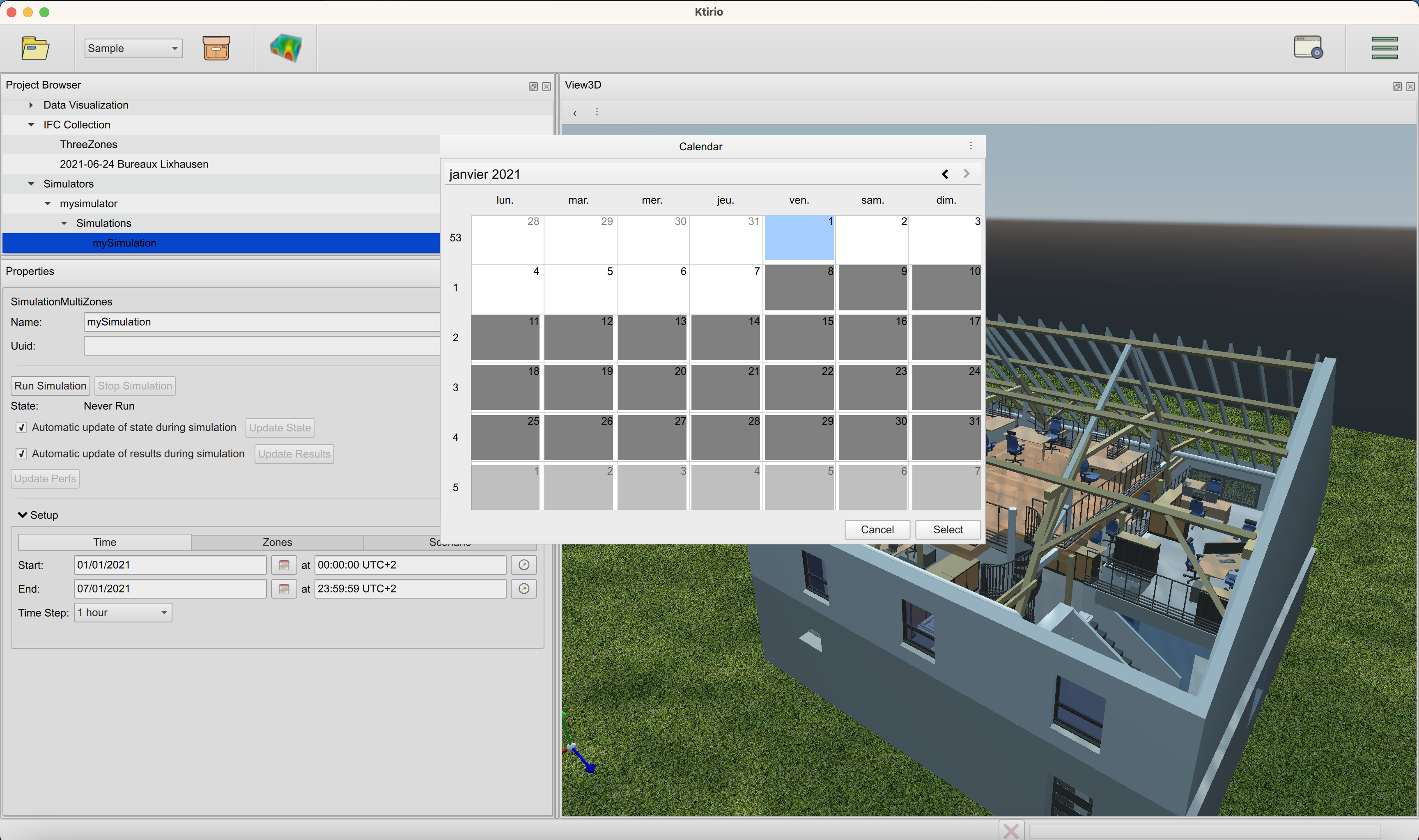Screen dimensions: 1419x840
Task: Collapse the Setup section
Action: click(23, 514)
